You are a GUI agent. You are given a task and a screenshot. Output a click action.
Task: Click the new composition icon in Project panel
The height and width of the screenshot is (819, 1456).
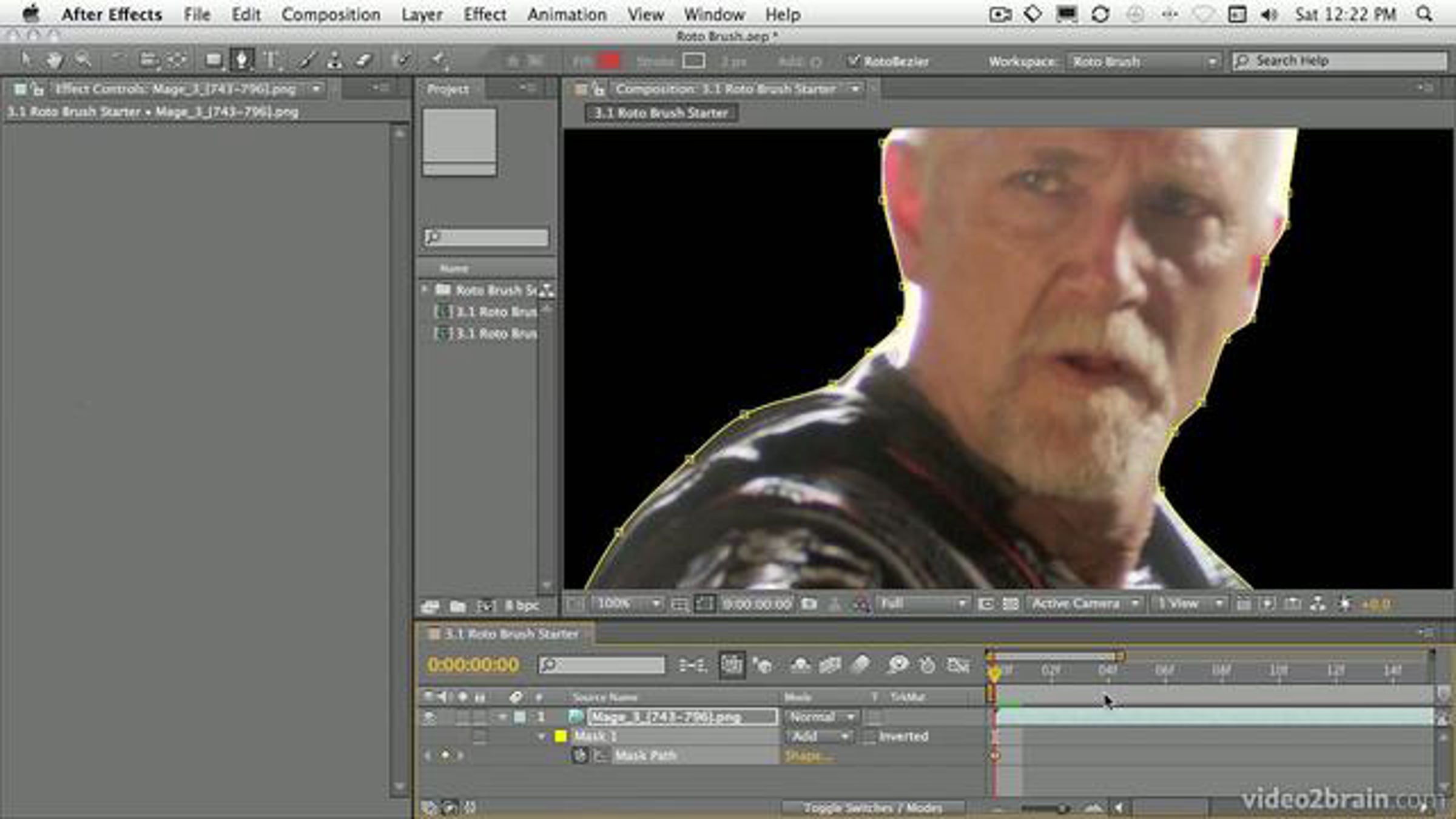click(485, 606)
